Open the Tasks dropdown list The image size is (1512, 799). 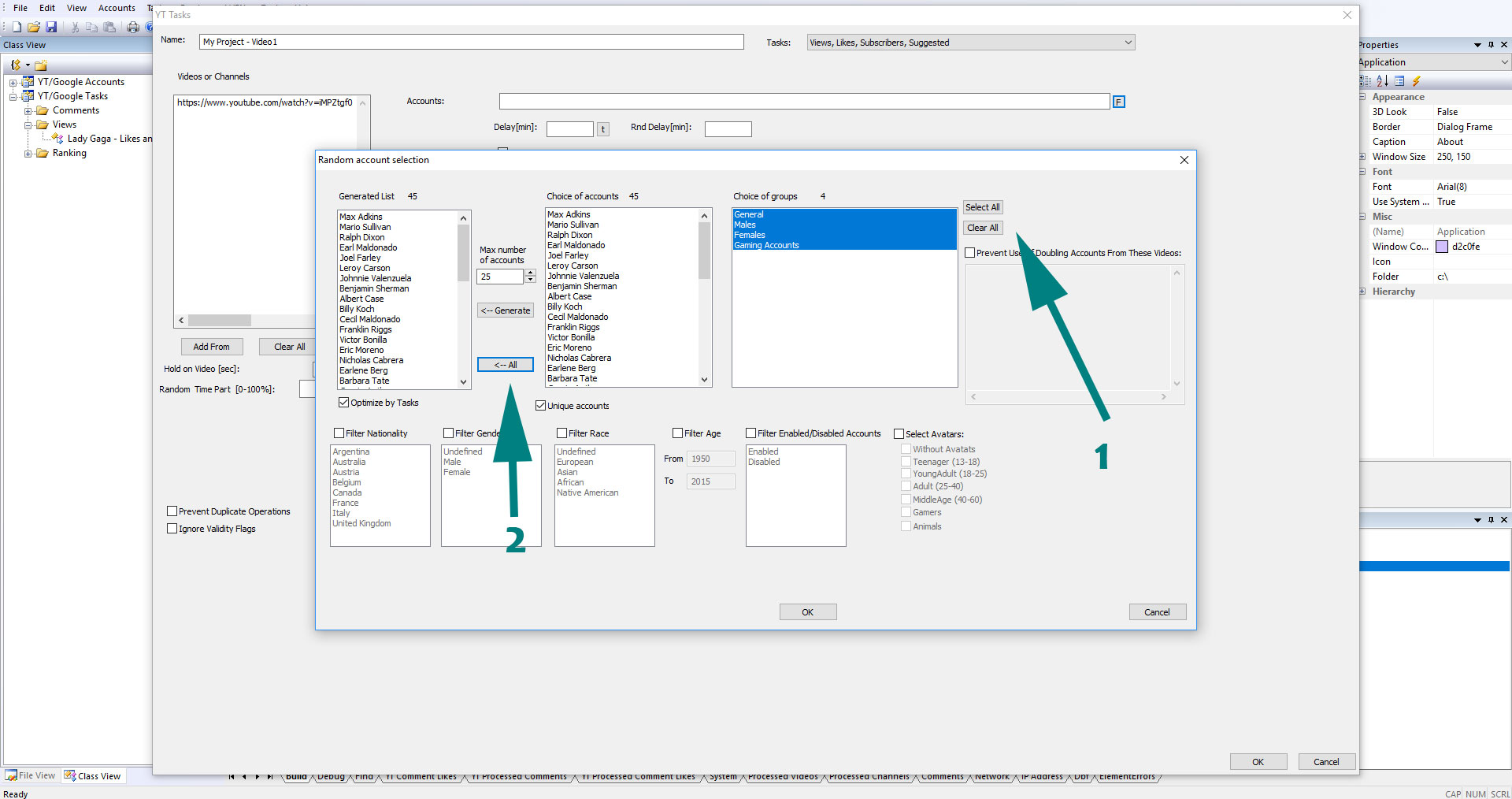coord(1128,43)
